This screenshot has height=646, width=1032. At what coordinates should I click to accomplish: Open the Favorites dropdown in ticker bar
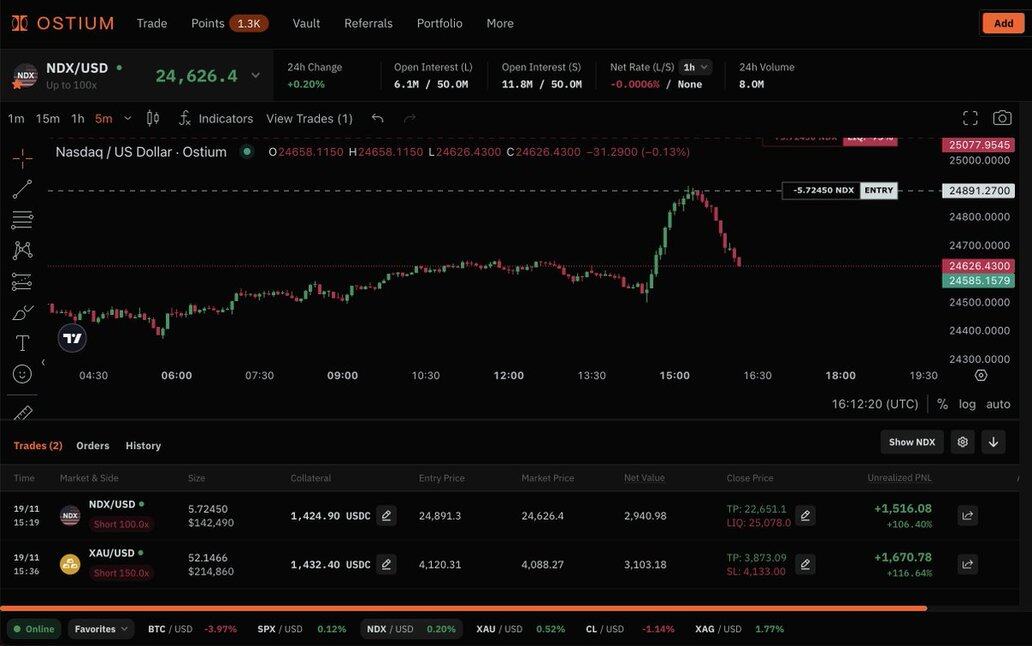(x=101, y=629)
